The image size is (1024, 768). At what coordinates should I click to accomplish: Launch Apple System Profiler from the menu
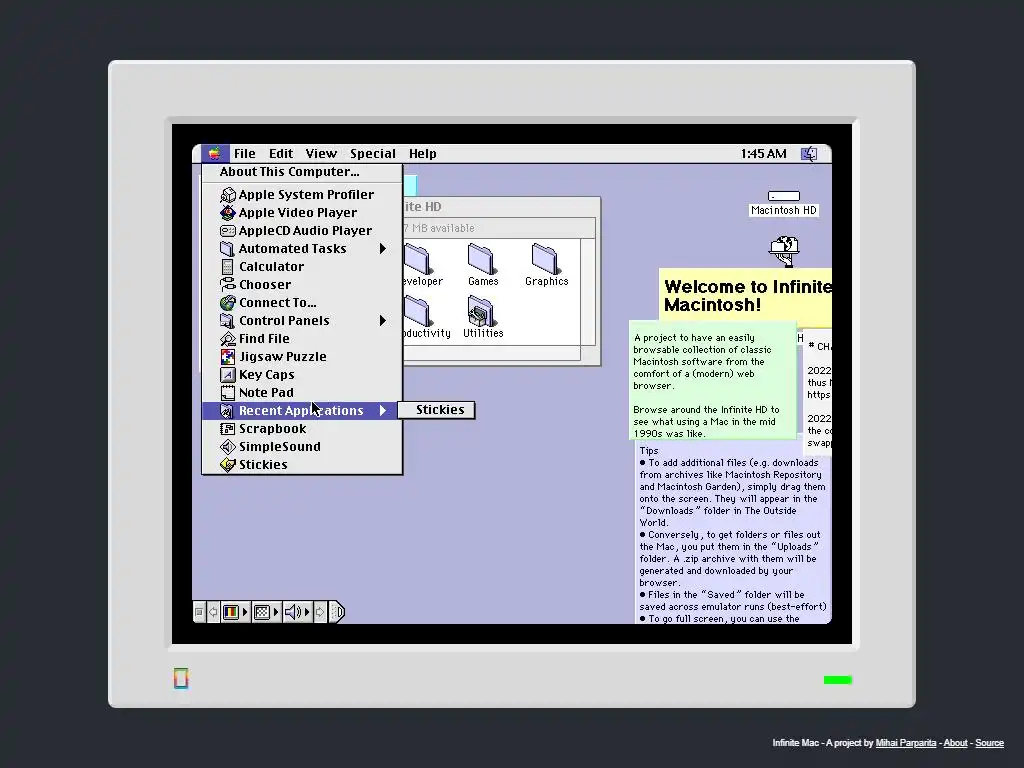(301, 195)
